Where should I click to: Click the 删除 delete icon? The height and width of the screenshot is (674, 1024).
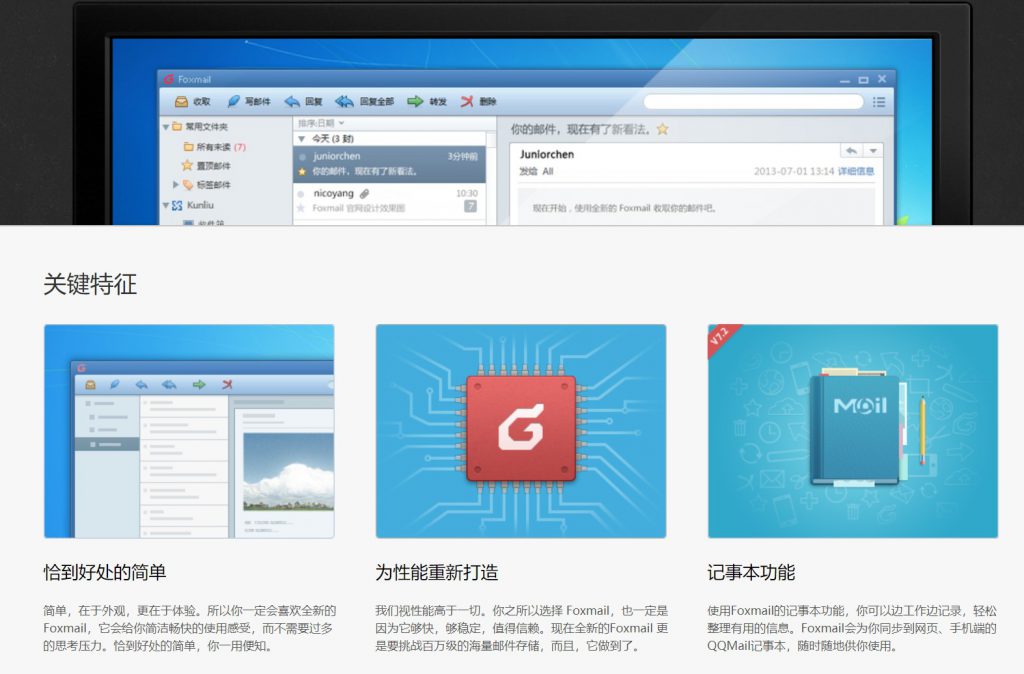tap(467, 102)
